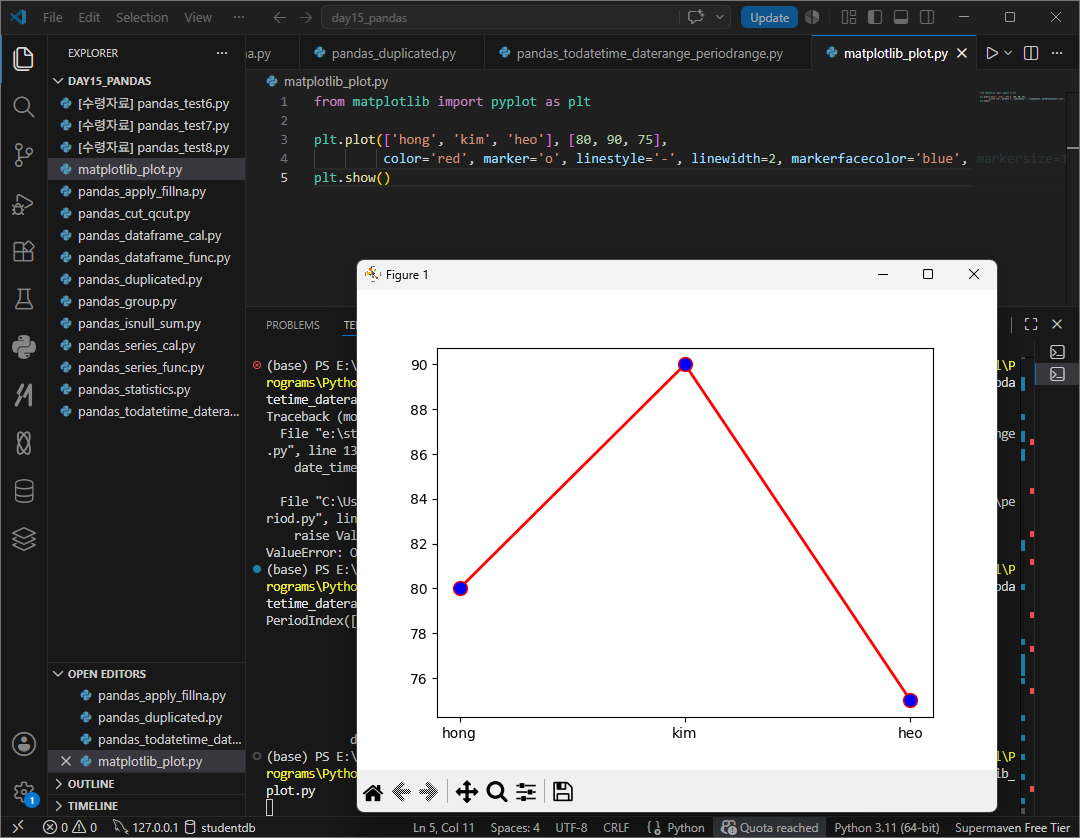This screenshot has width=1080, height=838.
Task: Toggle the secondary side bar layout icon
Action: [x=927, y=17]
